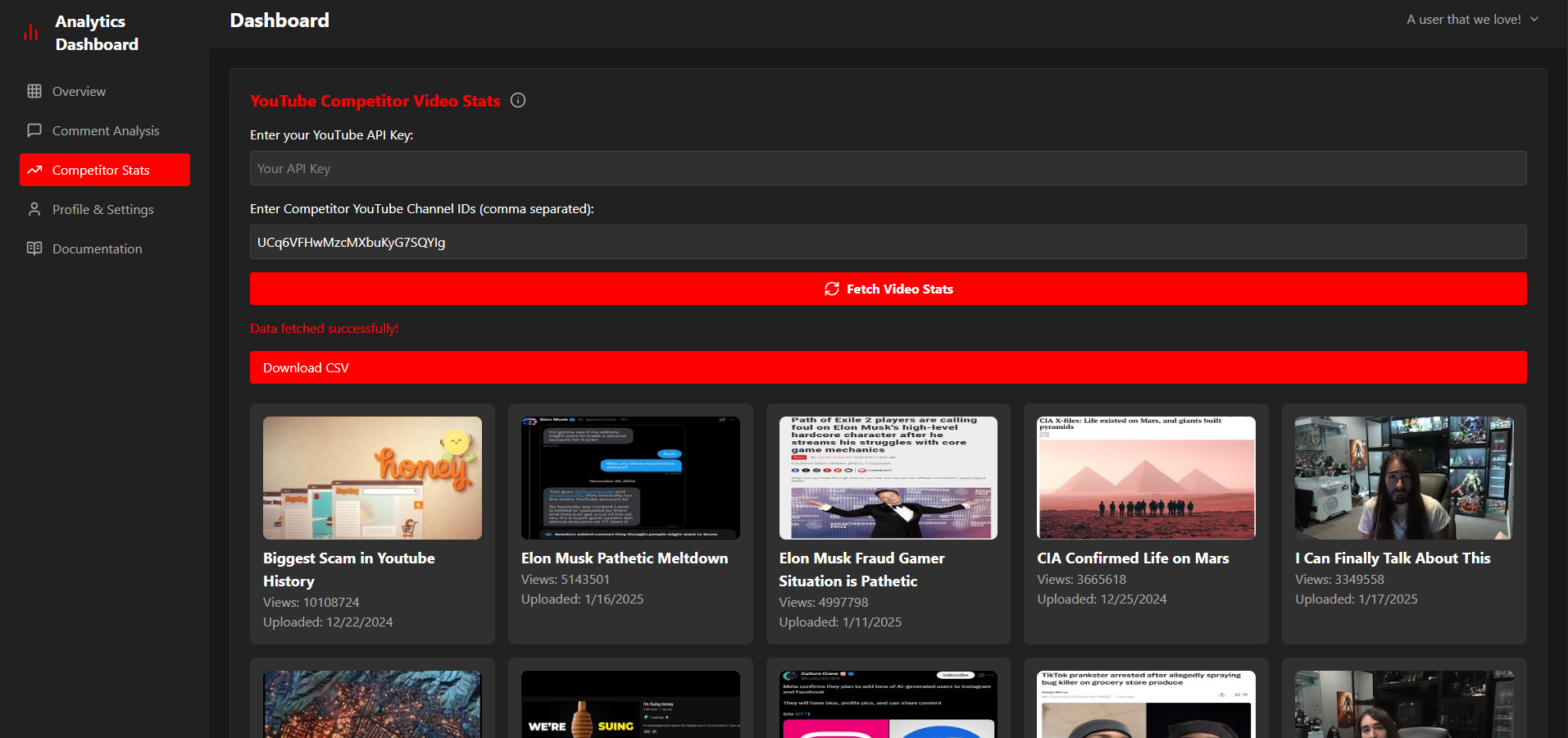Click the 'YouTube Competitor Video Stats' heading
The image size is (1568, 738).
point(375,101)
